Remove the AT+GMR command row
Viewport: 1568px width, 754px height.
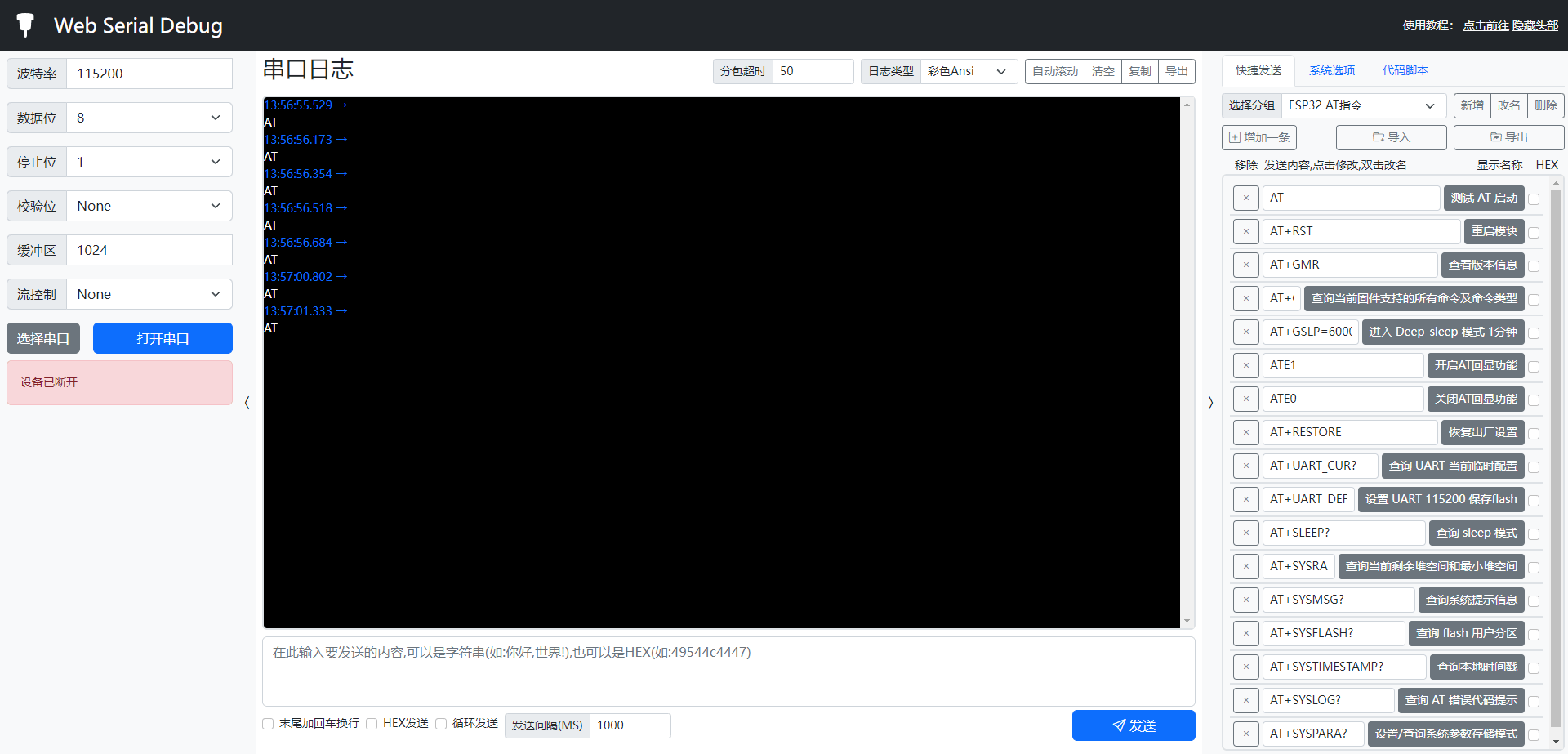pos(1245,265)
